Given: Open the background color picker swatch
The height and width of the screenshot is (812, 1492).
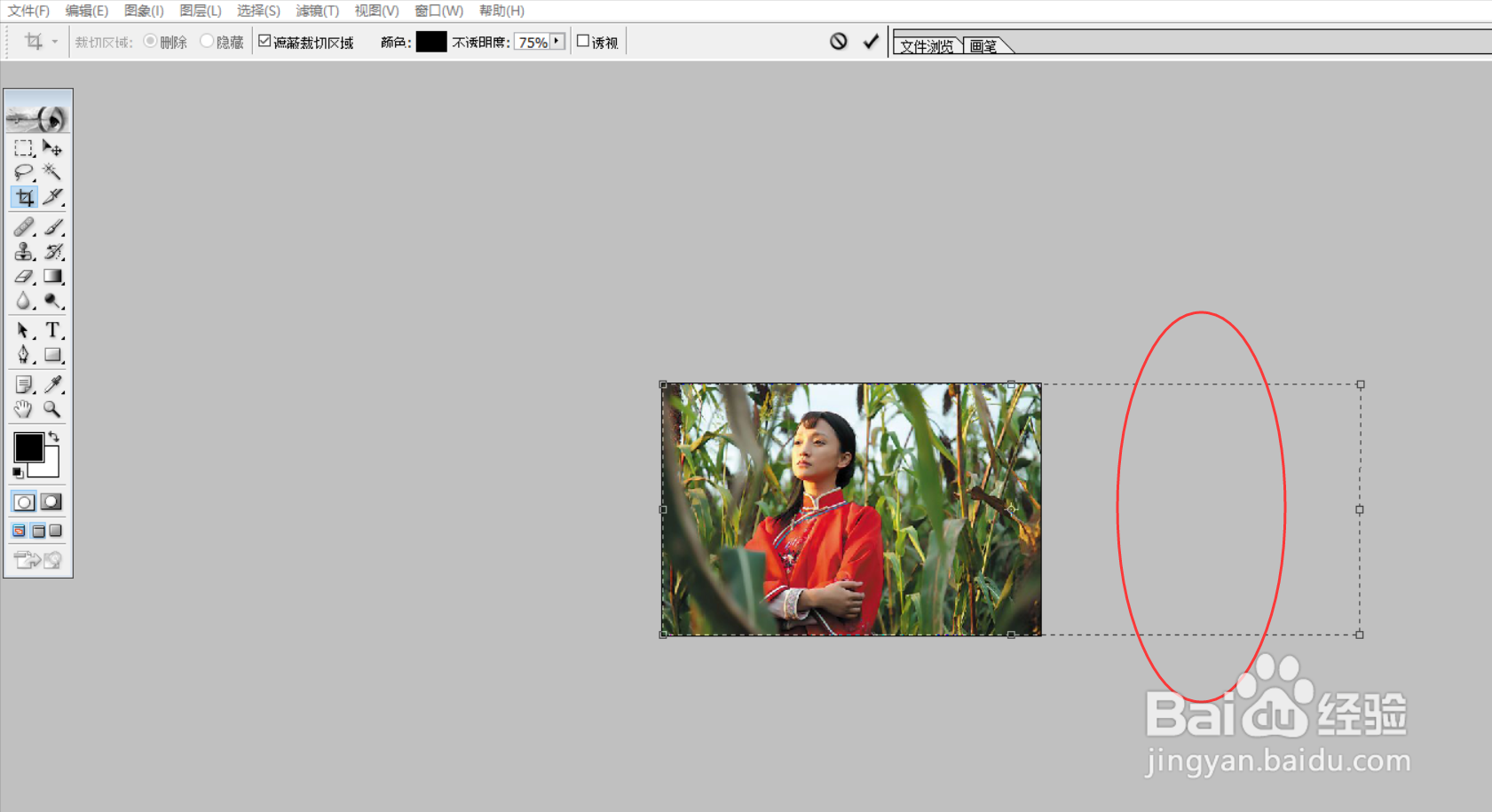Looking at the screenshot, I should (x=50, y=467).
